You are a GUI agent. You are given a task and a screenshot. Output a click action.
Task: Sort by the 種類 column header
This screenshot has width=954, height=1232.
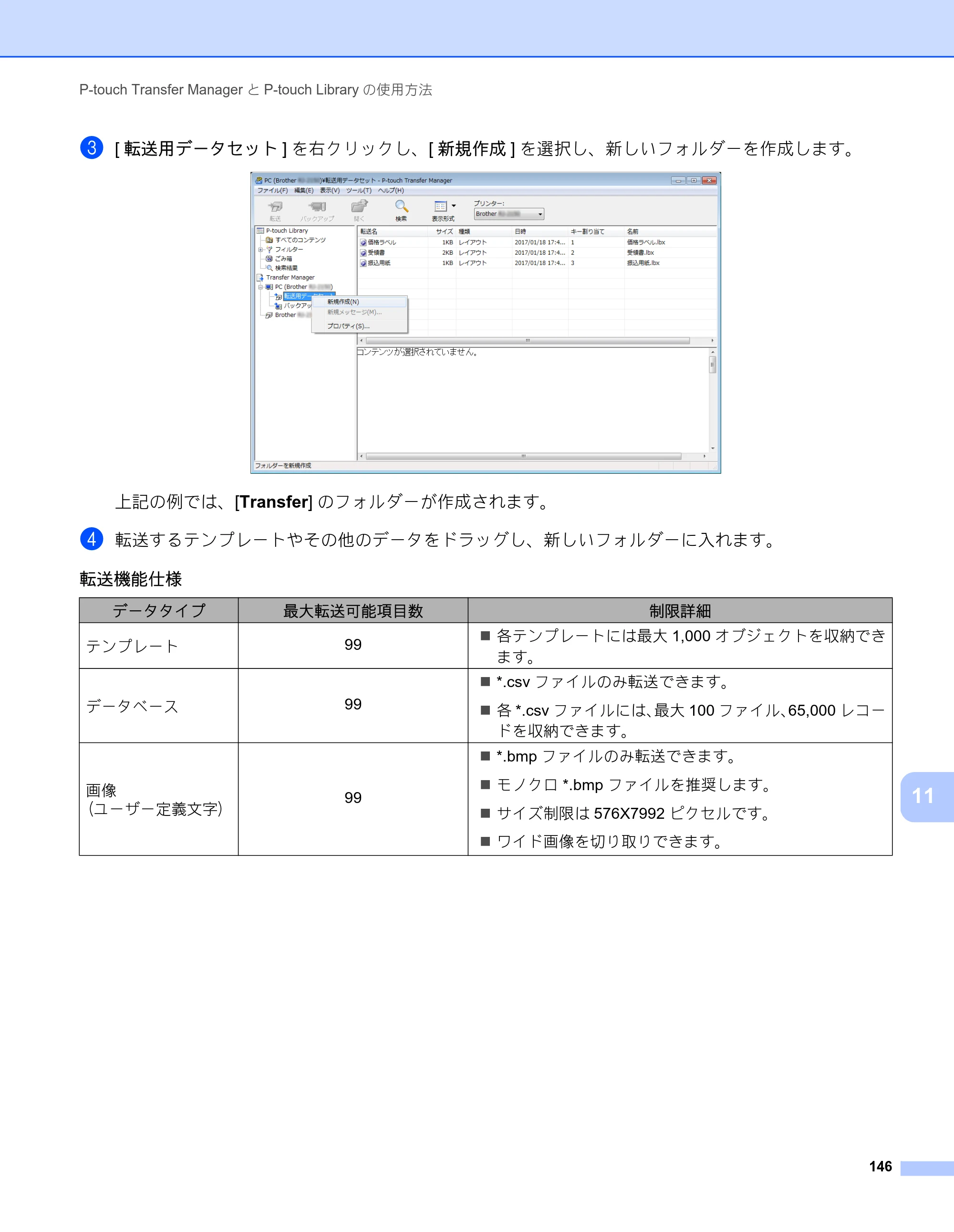484,232
